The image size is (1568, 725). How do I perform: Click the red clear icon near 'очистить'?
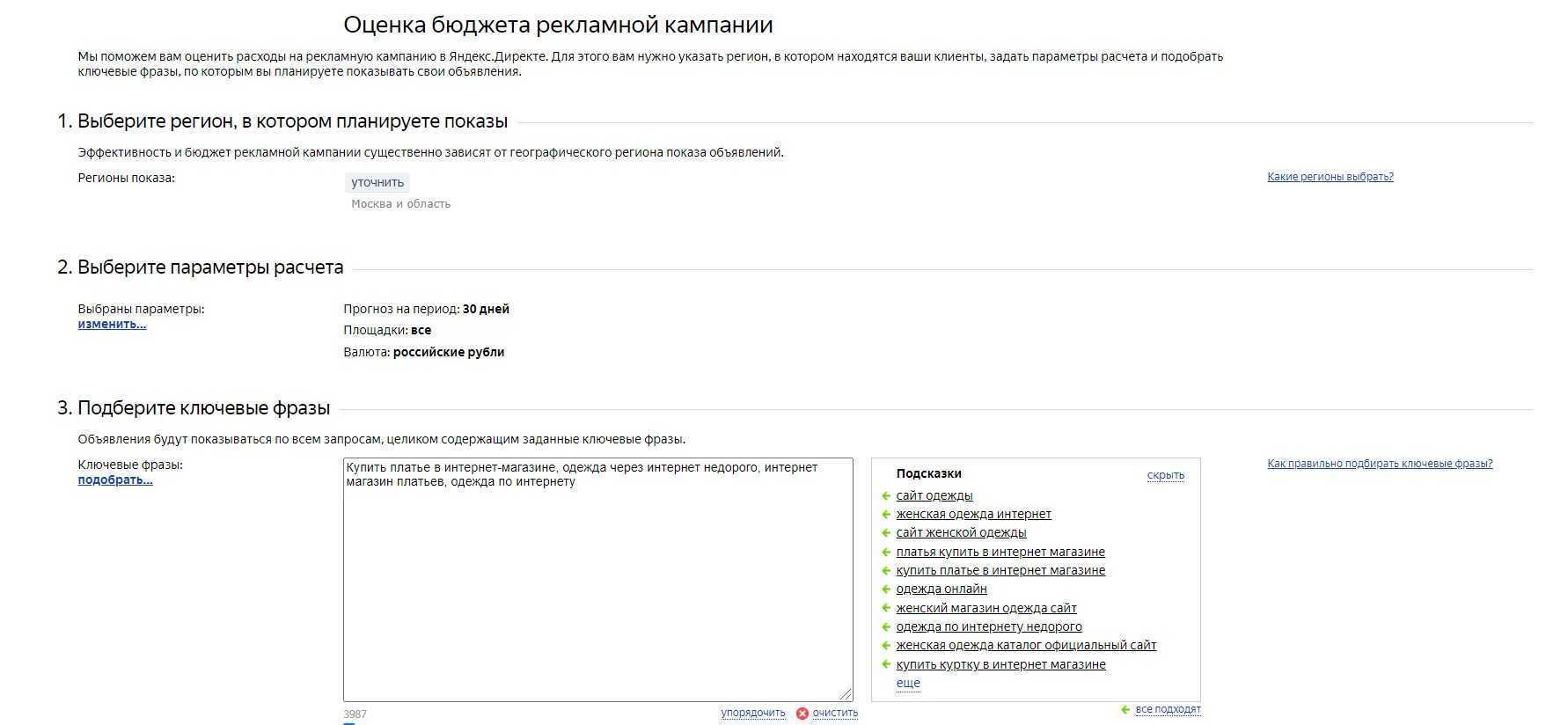pos(802,714)
